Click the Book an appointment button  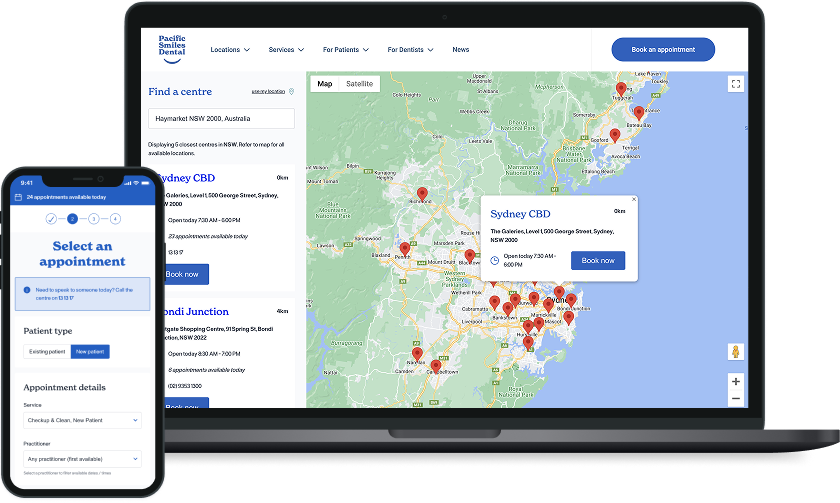pyautogui.click(x=663, y=49)
